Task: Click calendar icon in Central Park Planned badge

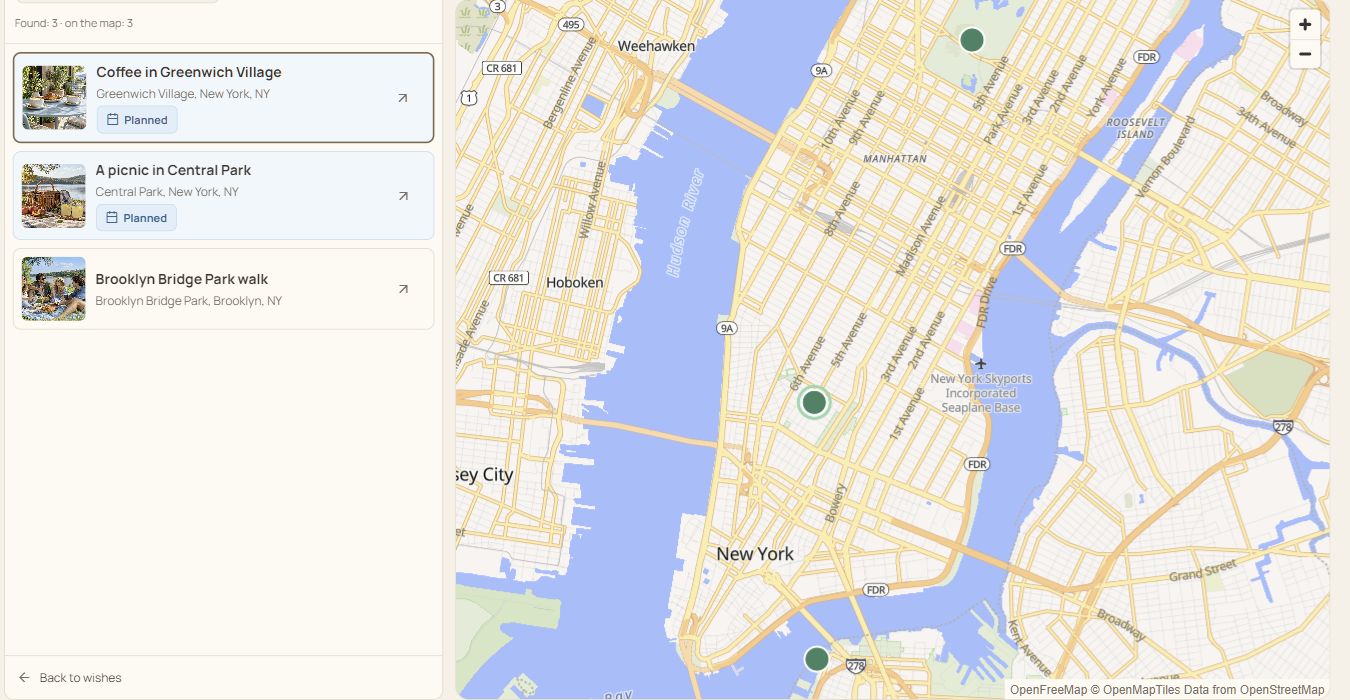Action: click(113, 218)
